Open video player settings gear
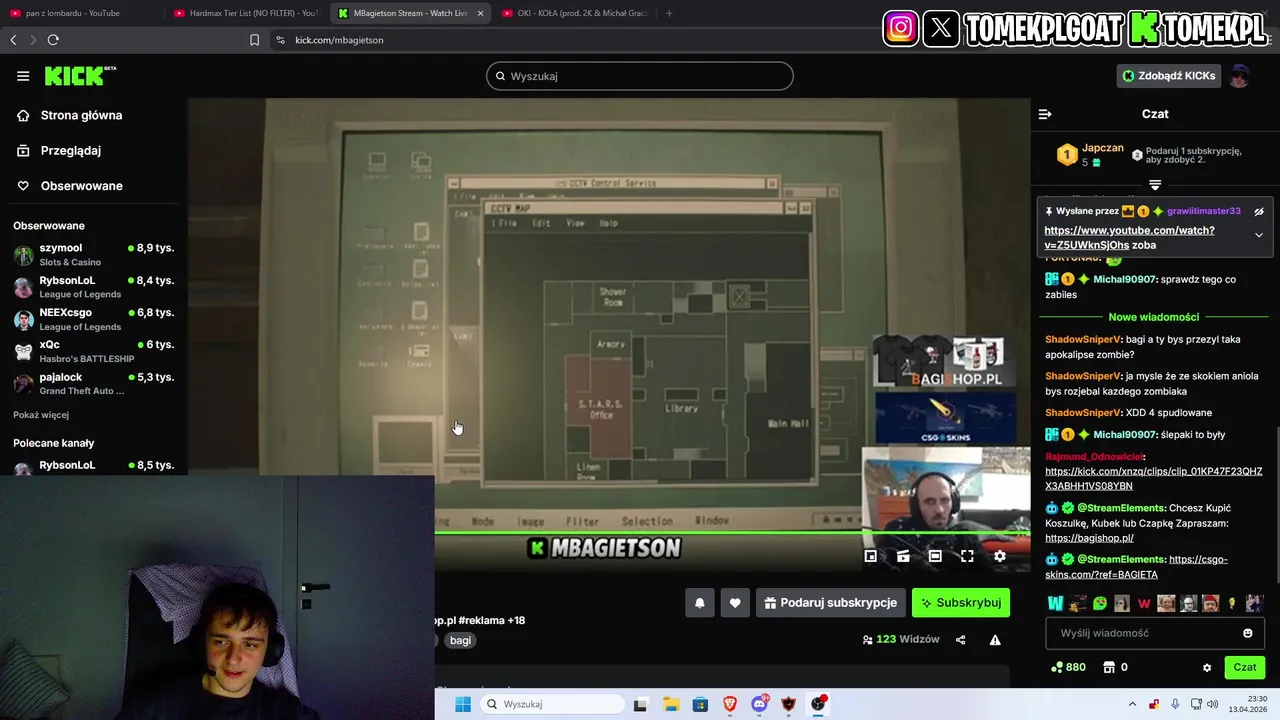1280x720 pixels. (999, 556)
